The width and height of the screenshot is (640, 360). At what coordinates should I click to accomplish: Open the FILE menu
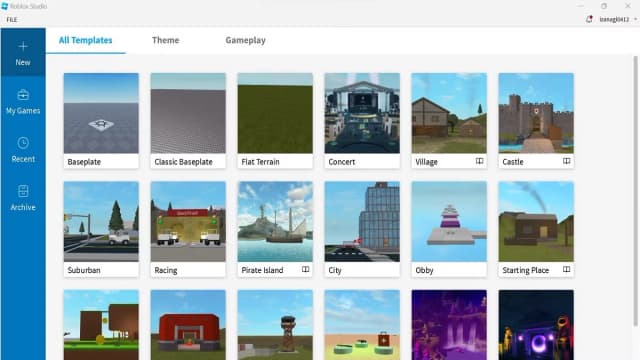tap(12, 20)
